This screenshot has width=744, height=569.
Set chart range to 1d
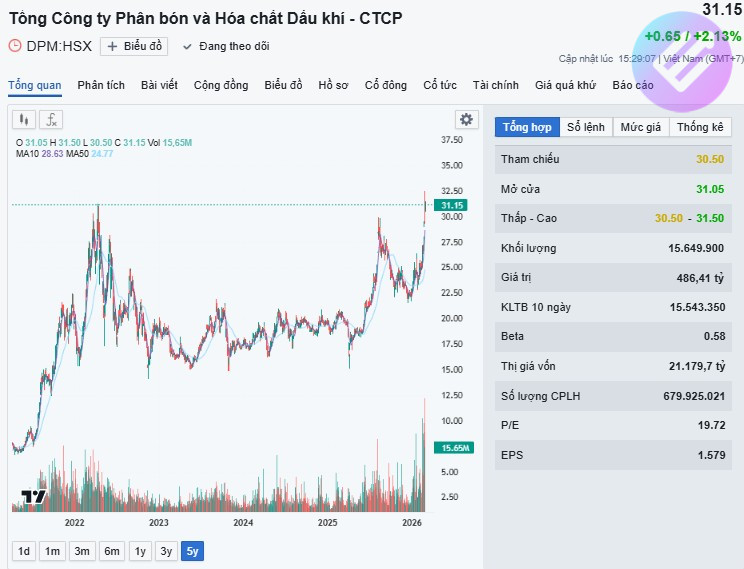pyautogui.click(x=24, y=551)
